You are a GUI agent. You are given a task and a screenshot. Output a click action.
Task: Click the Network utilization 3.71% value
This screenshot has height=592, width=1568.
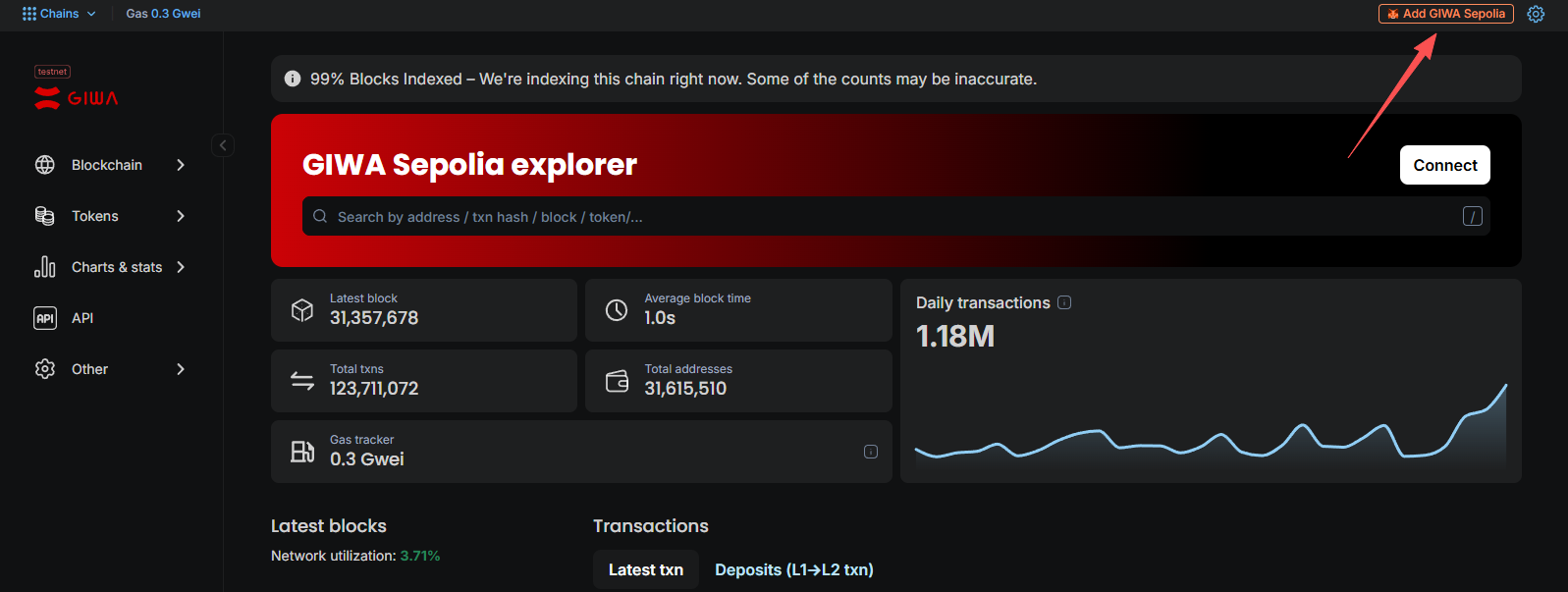pos(420,556)
